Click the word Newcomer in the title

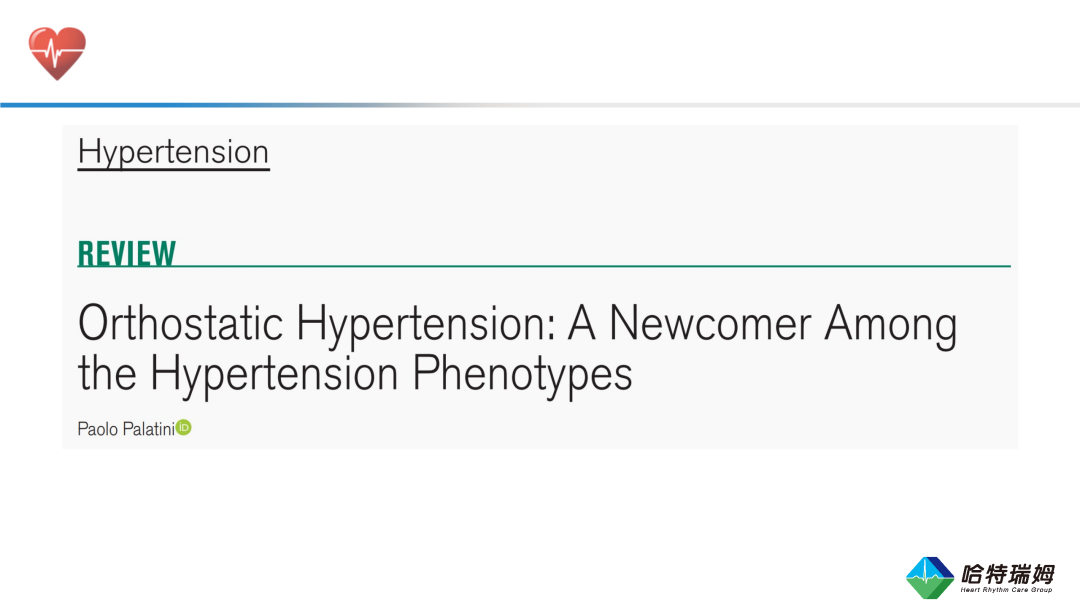[710, 322]
